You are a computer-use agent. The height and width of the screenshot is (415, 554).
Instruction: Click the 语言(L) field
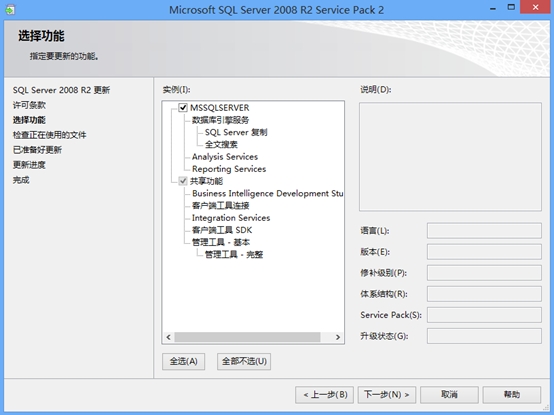click(484, 231)
